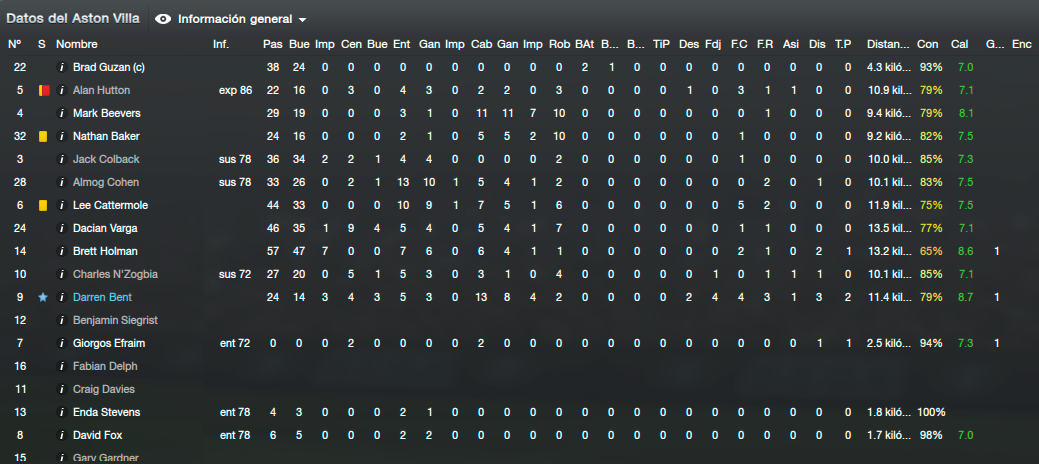Sort table by Nombre column header

pyautogui.click(x=77, y=44)
